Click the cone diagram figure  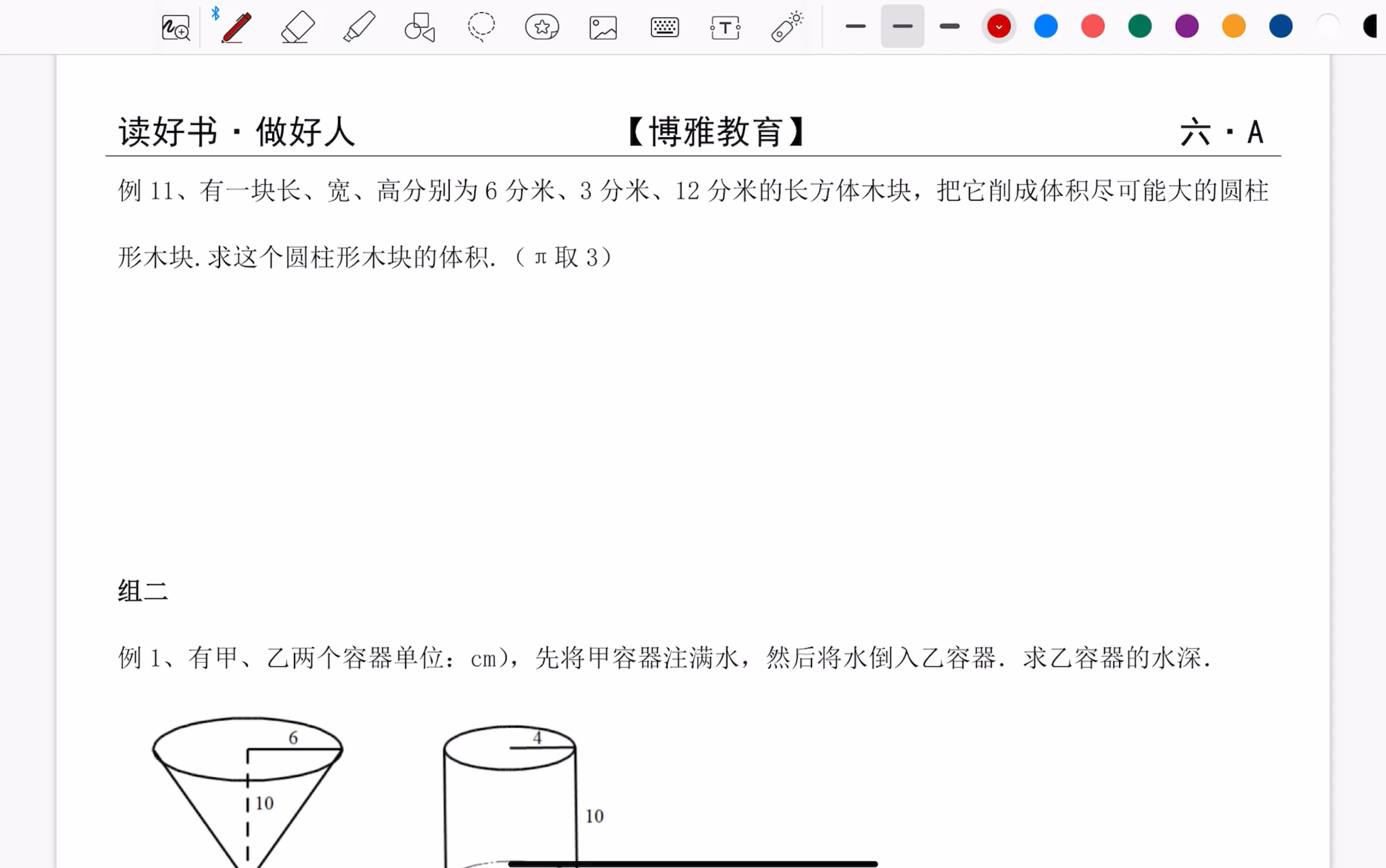click(x=247, y=792)
